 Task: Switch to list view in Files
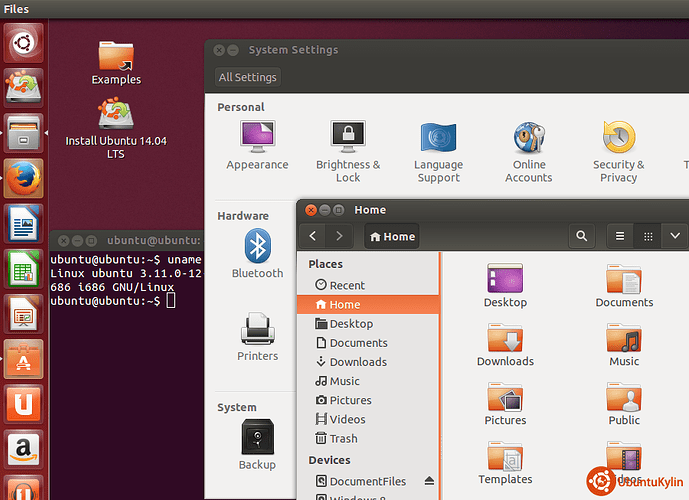click(620, 236)
